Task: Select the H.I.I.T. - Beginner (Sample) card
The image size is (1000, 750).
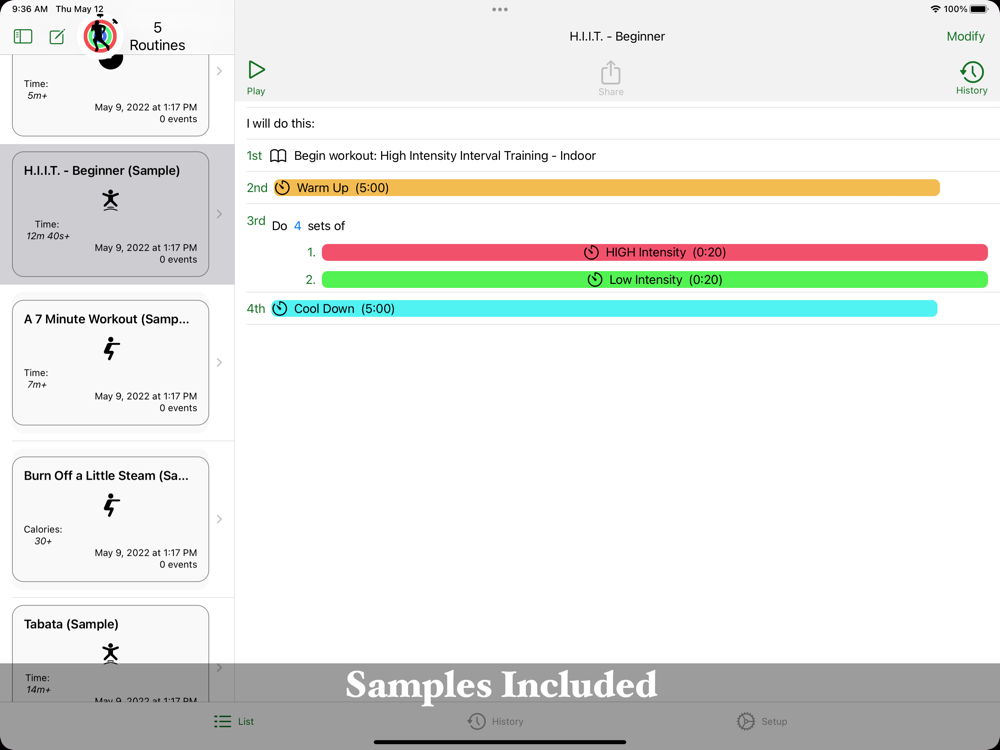Action: pyautogui.click(x=110, y=214)
